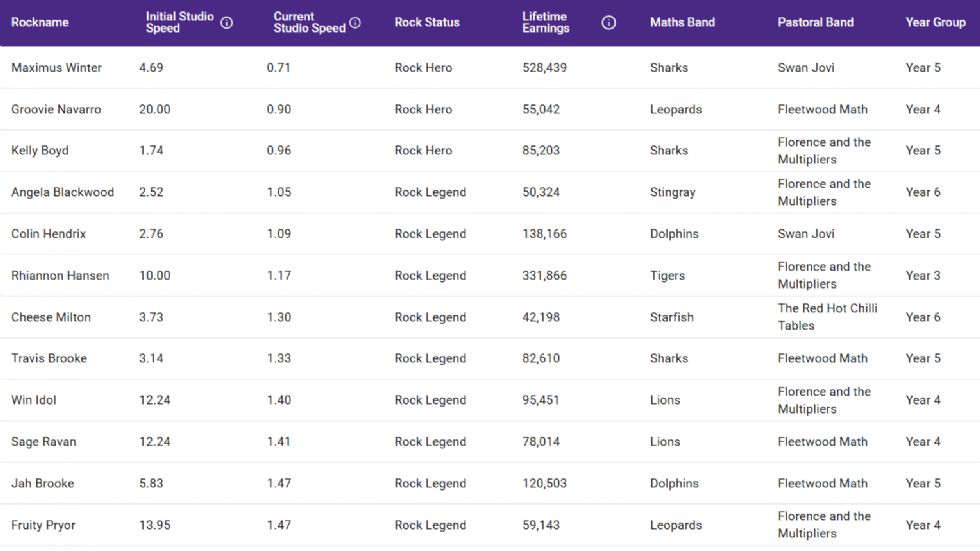Click the Stingray maths band cell

[x=672, y=192]
